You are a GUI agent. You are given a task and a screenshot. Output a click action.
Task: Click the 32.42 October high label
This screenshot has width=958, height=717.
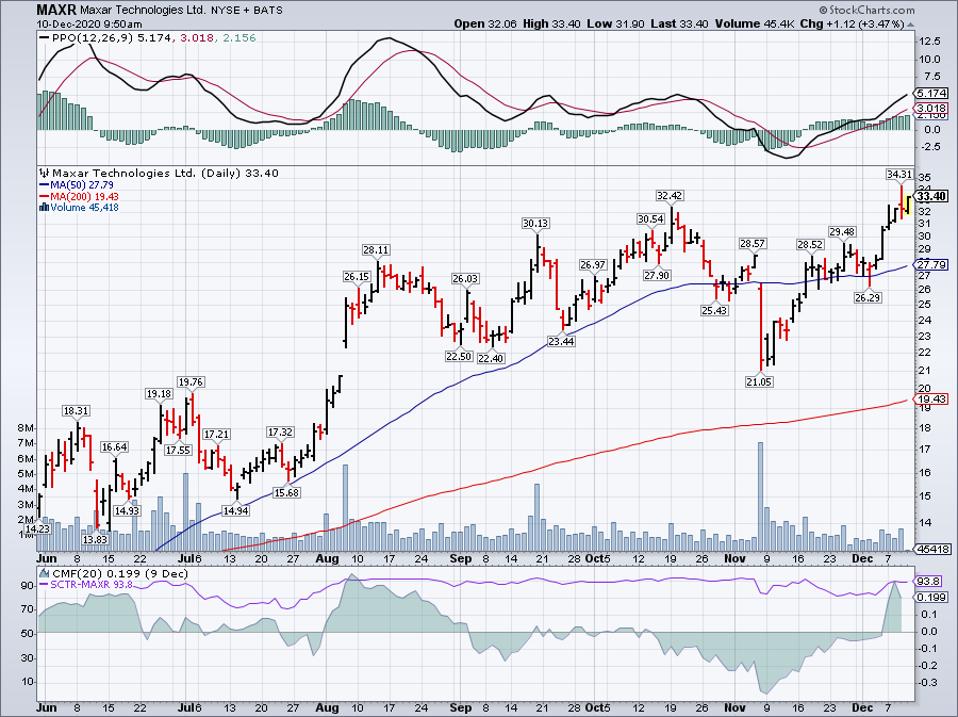pyautogui.click(x=670, y=195)
